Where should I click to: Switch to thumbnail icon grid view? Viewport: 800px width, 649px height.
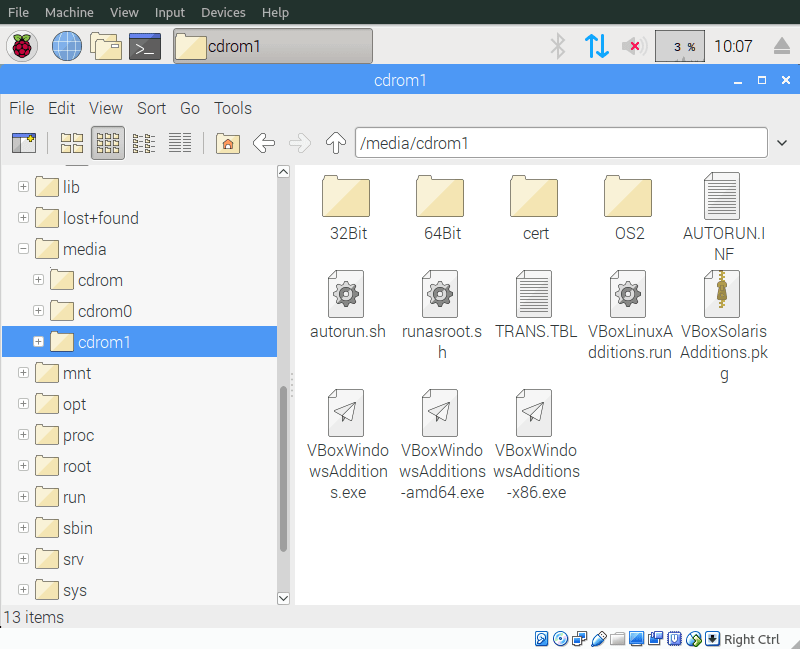click(108, 143)
